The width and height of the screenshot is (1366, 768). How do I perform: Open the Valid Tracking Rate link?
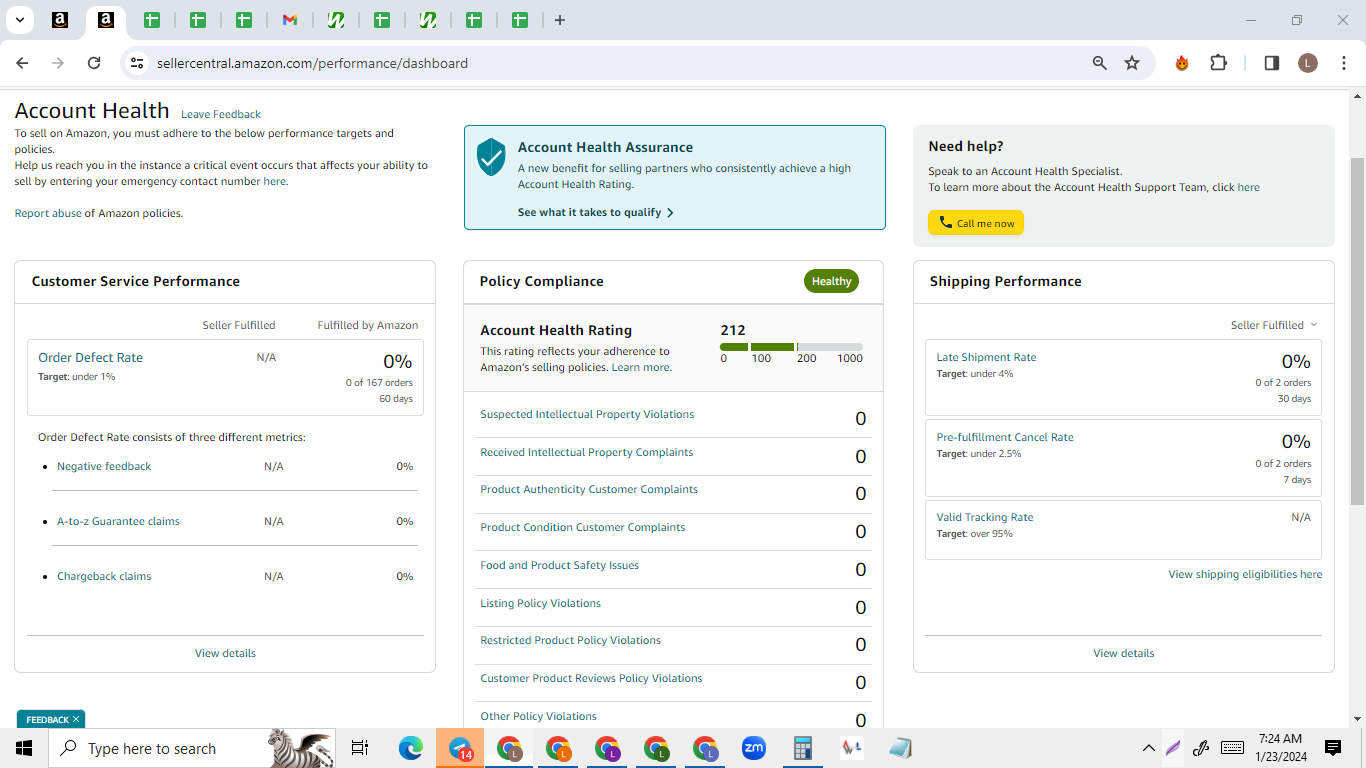pos(985,517)
